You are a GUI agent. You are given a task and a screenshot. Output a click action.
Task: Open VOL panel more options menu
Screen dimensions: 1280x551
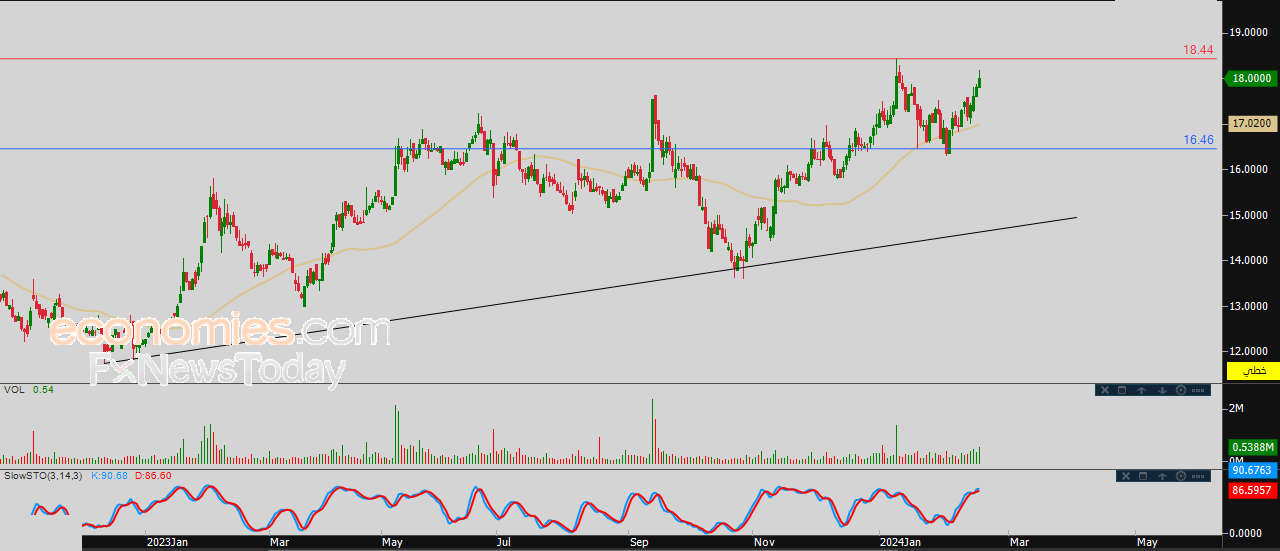point(1198,390)
